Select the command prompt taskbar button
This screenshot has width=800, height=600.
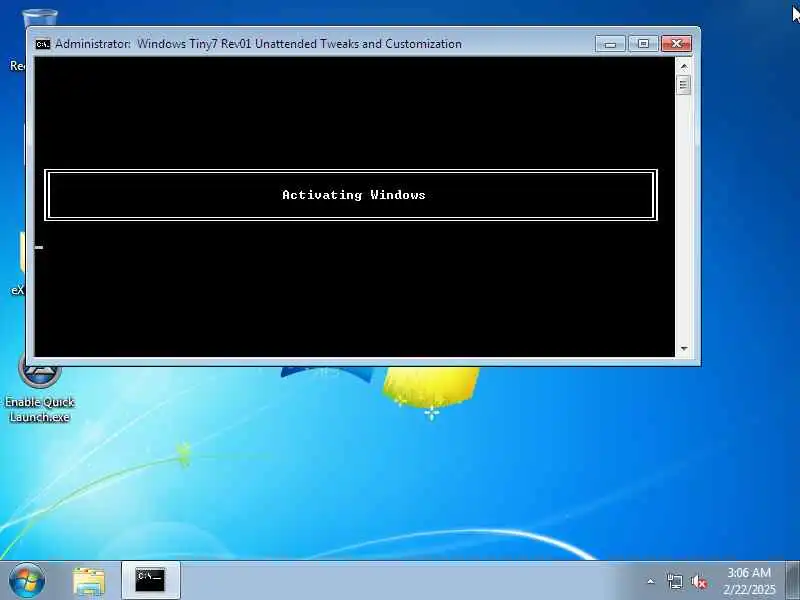click(151, 581)
